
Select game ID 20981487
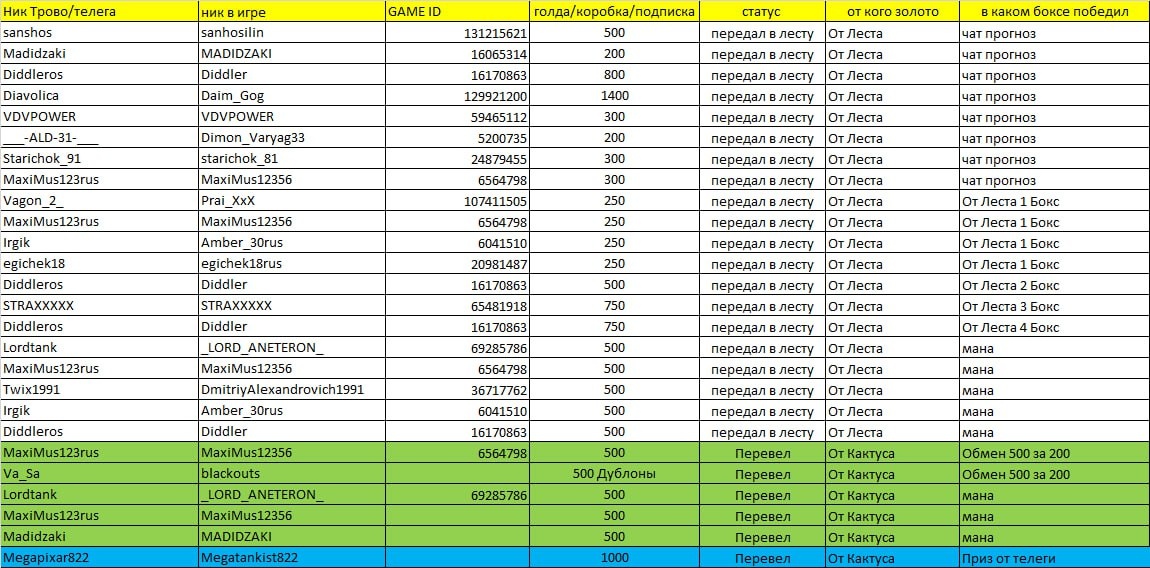[458, 263]
